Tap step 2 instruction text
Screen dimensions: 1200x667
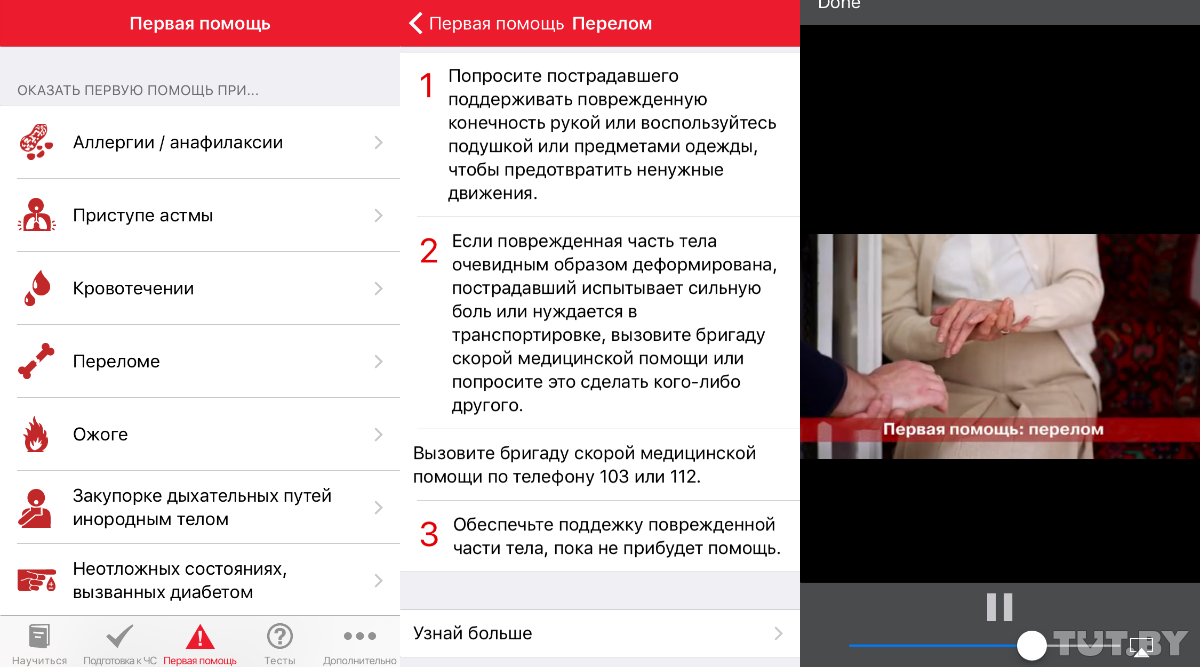click(614, 323)
